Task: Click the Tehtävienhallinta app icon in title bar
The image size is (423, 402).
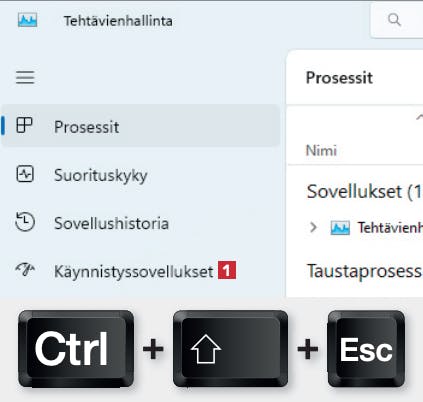Action: coord(27,20)
